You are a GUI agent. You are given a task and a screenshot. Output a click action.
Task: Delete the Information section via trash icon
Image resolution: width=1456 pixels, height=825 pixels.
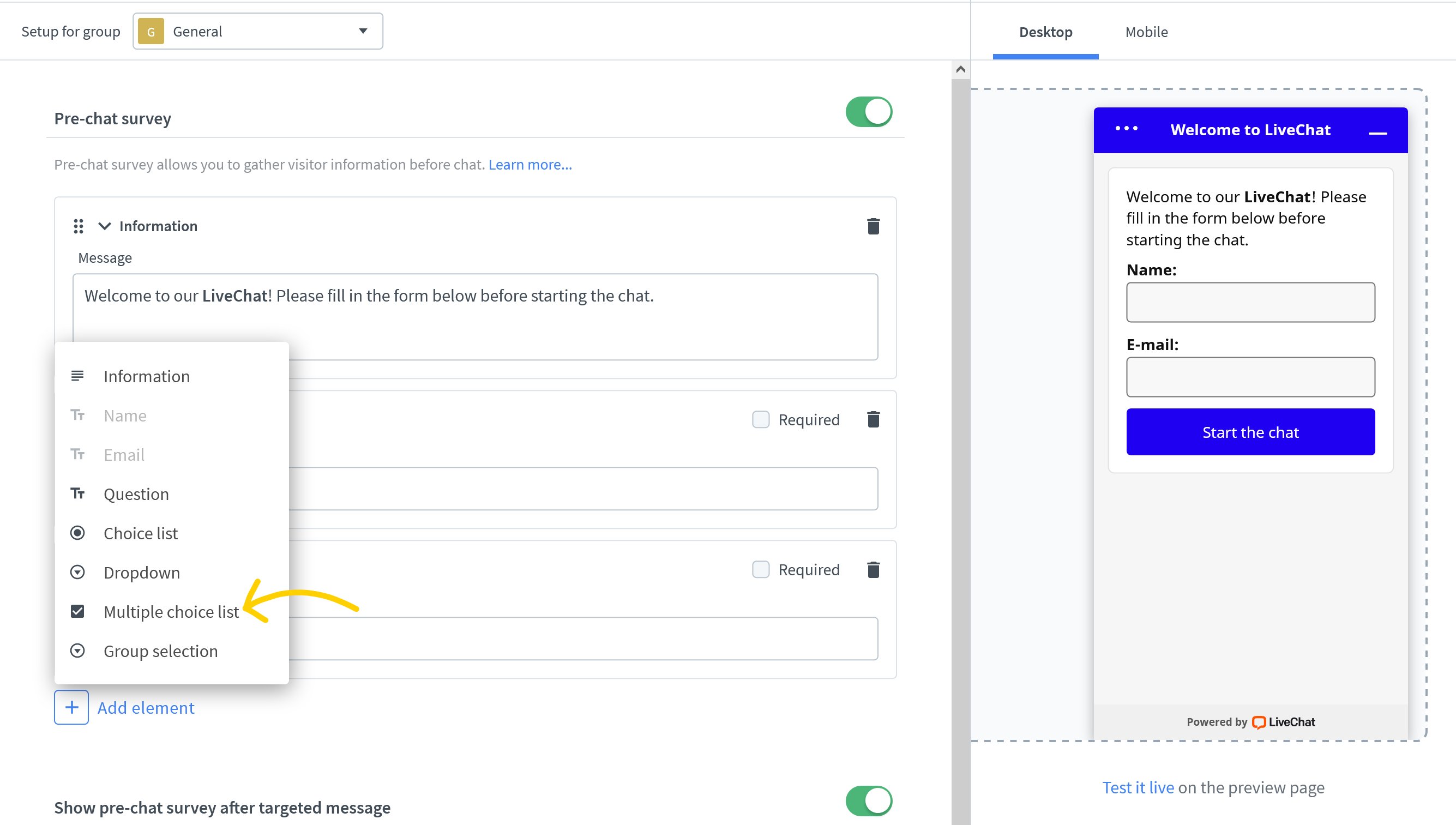click(873, 226)
